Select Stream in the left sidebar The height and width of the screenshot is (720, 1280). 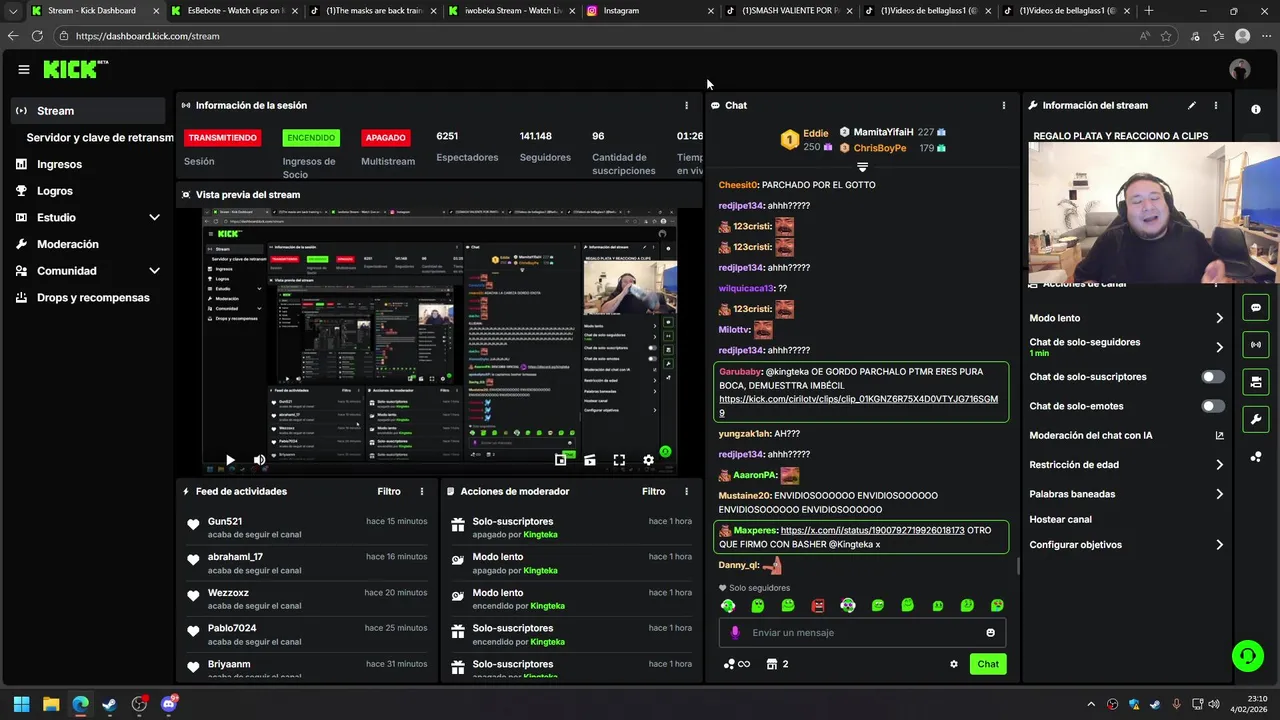[x=88, y=111]
